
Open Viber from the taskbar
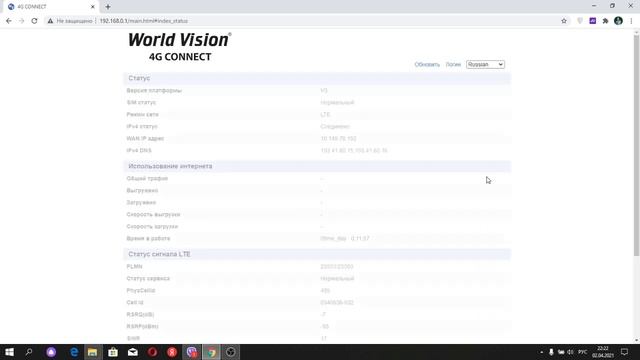click(x=192, y=352)
